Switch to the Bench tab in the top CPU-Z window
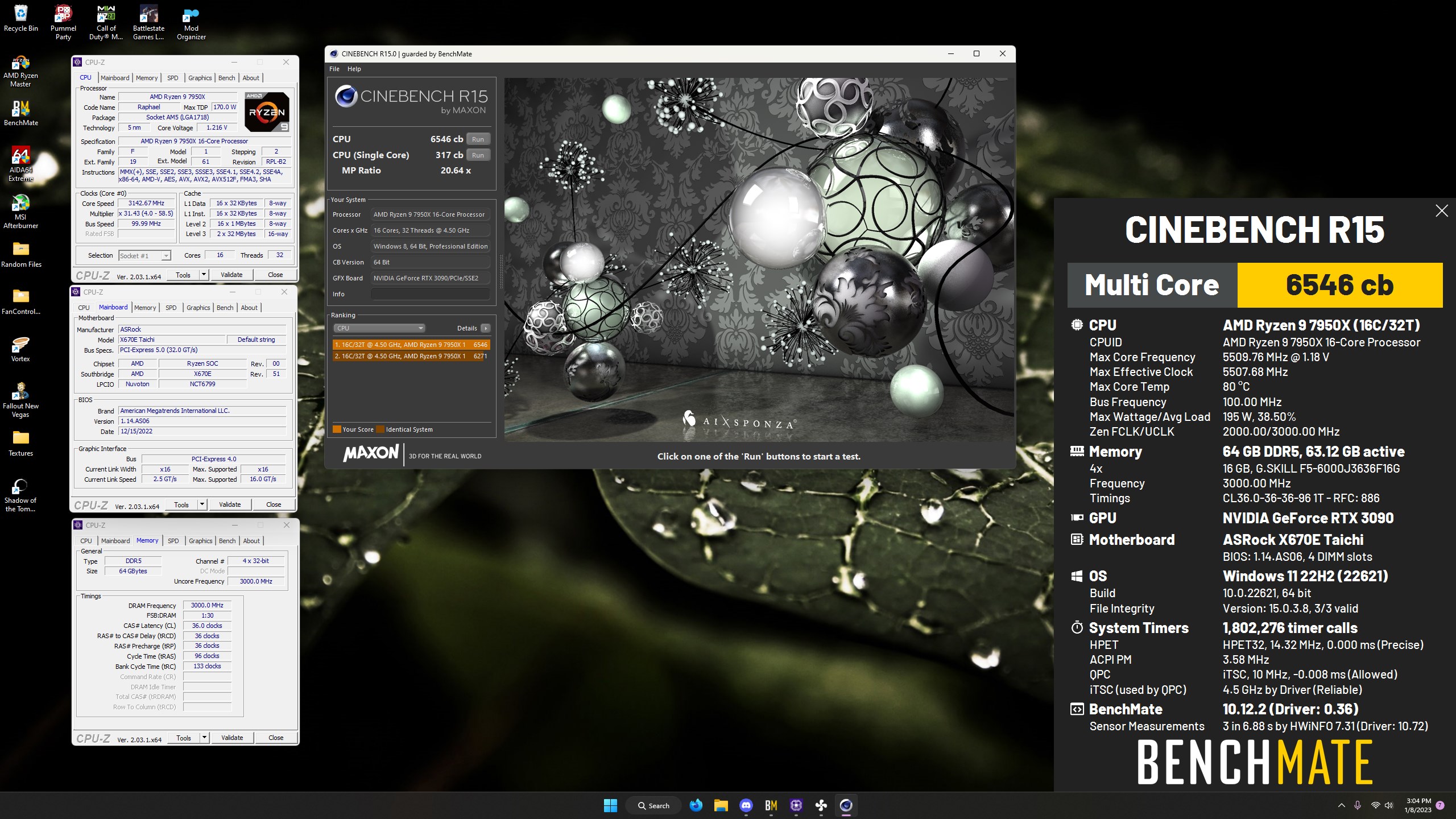 (226, 78)
